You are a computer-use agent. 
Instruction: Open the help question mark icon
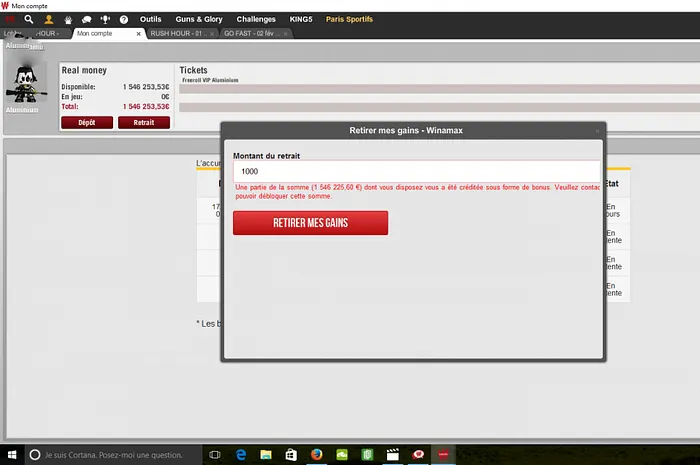(x=123, y=19)
